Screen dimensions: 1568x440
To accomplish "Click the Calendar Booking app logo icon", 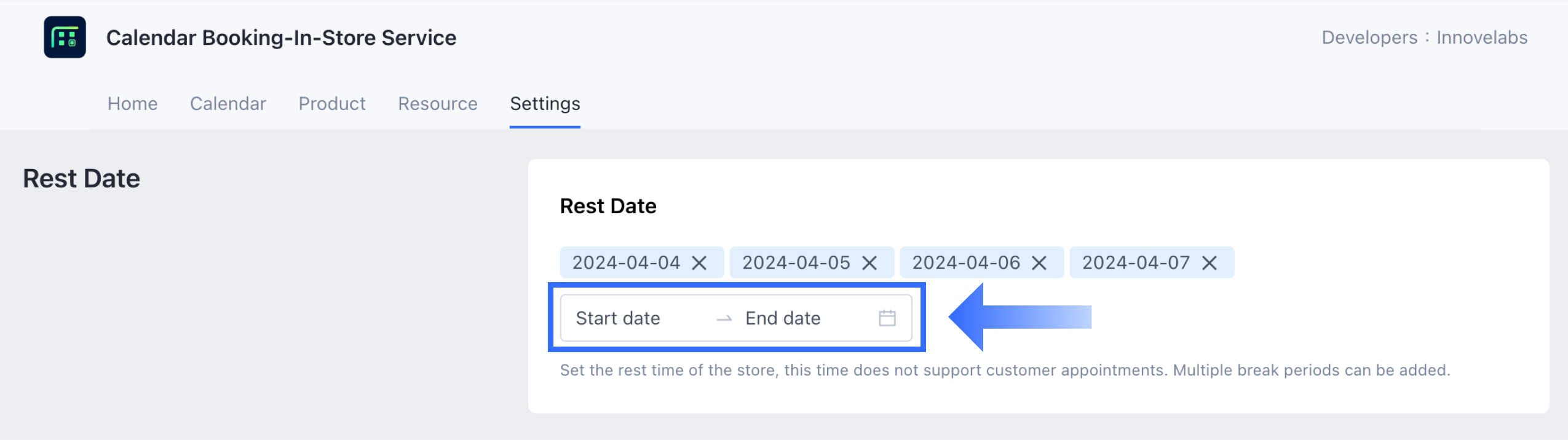I will 65,37.
